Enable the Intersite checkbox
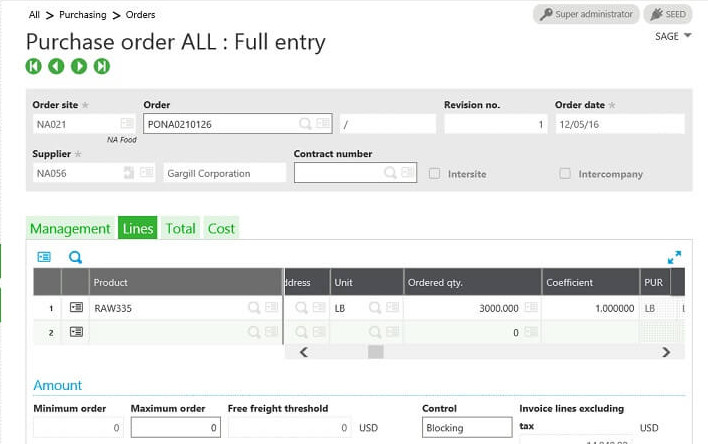 [x=434, y=174]
